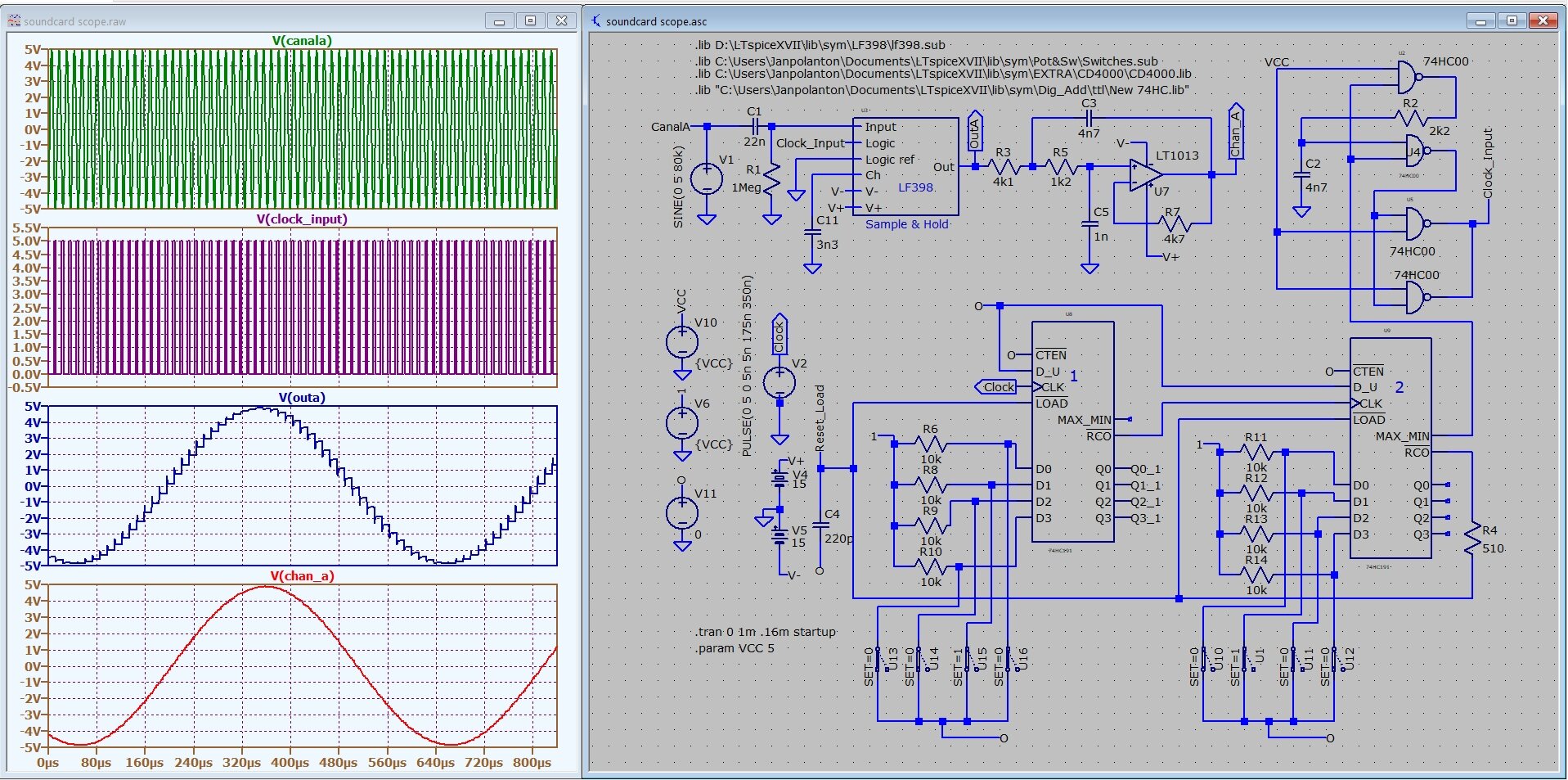Click the Clock input flag on counter 1
Screen dimensions: 1568x780
(996, 387)
